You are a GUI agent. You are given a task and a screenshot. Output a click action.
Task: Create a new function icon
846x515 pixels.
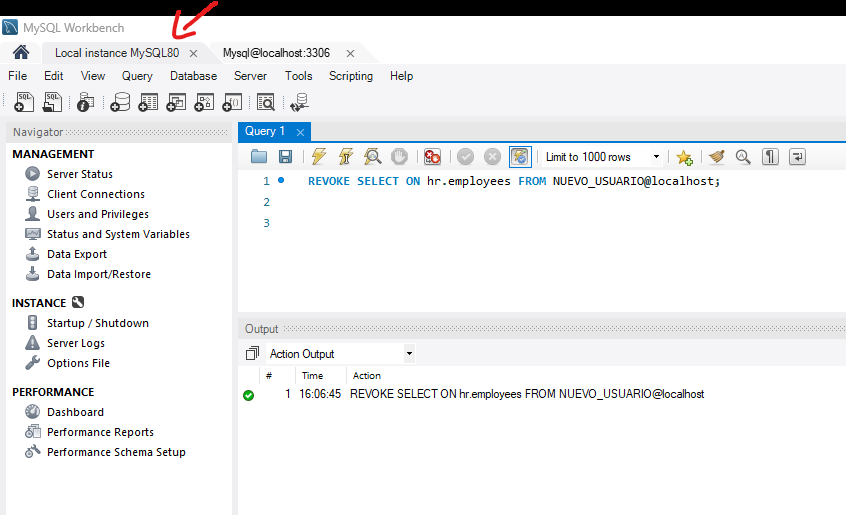point(232,102)
